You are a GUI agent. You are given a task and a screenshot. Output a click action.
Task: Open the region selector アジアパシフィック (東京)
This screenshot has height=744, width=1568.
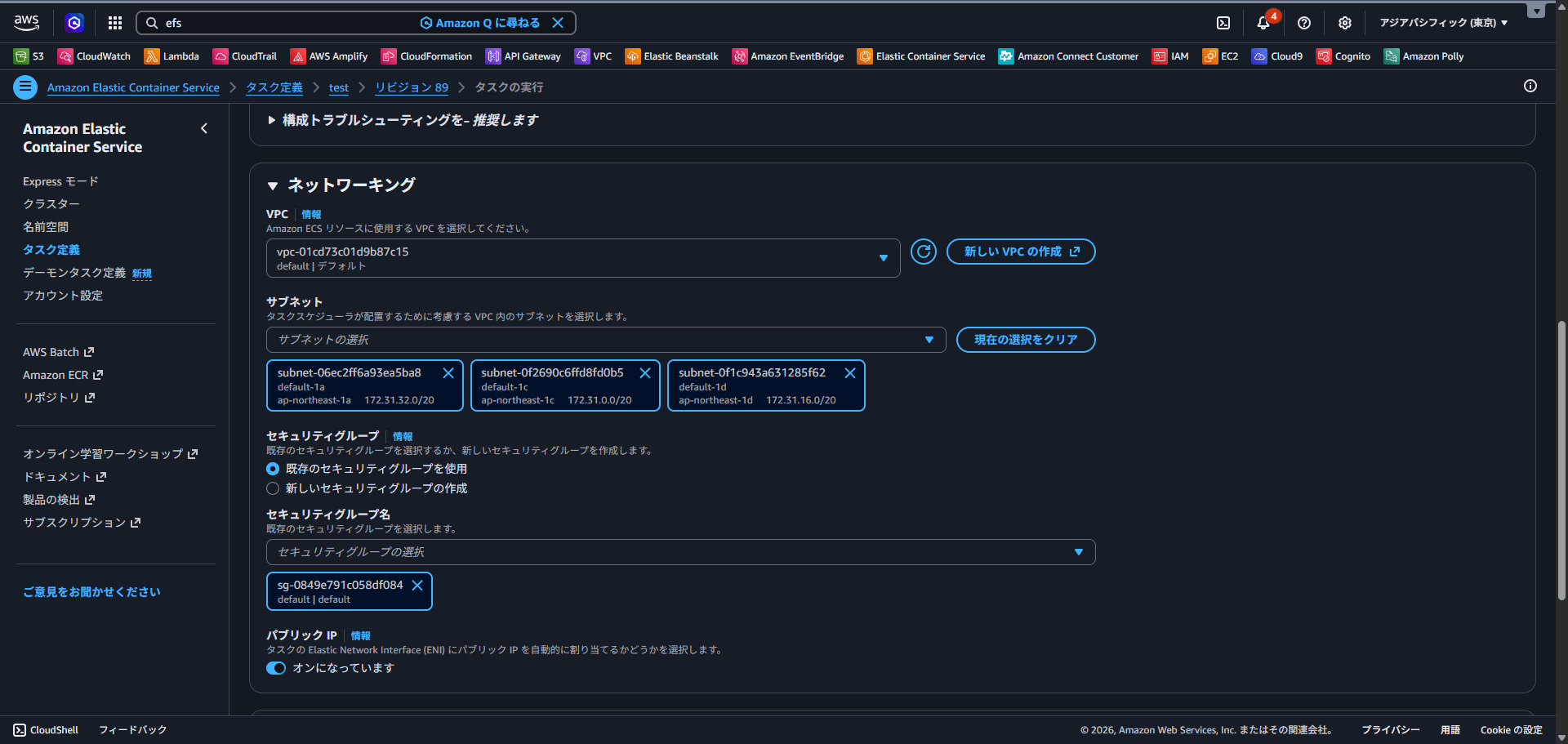click(x=1443, y=23)
